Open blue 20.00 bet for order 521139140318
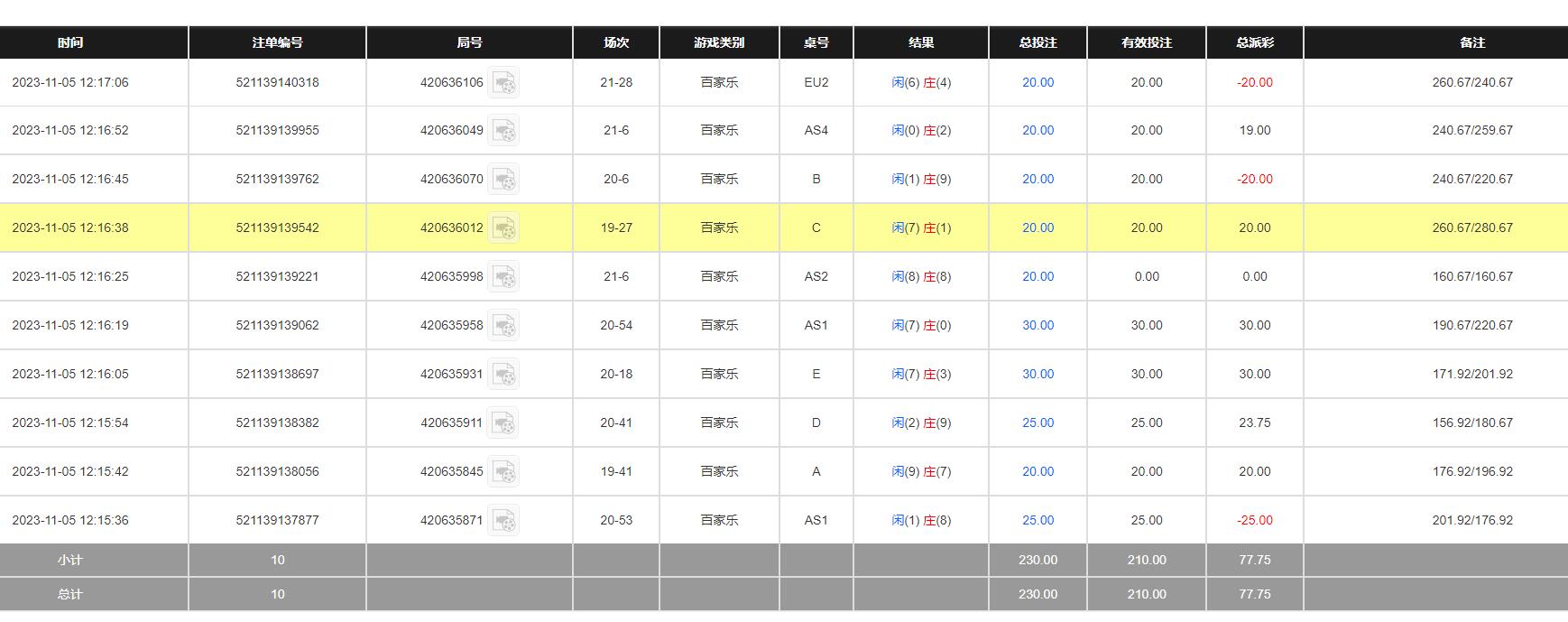The image size is (1568, 622). [x=1038, y=82]
